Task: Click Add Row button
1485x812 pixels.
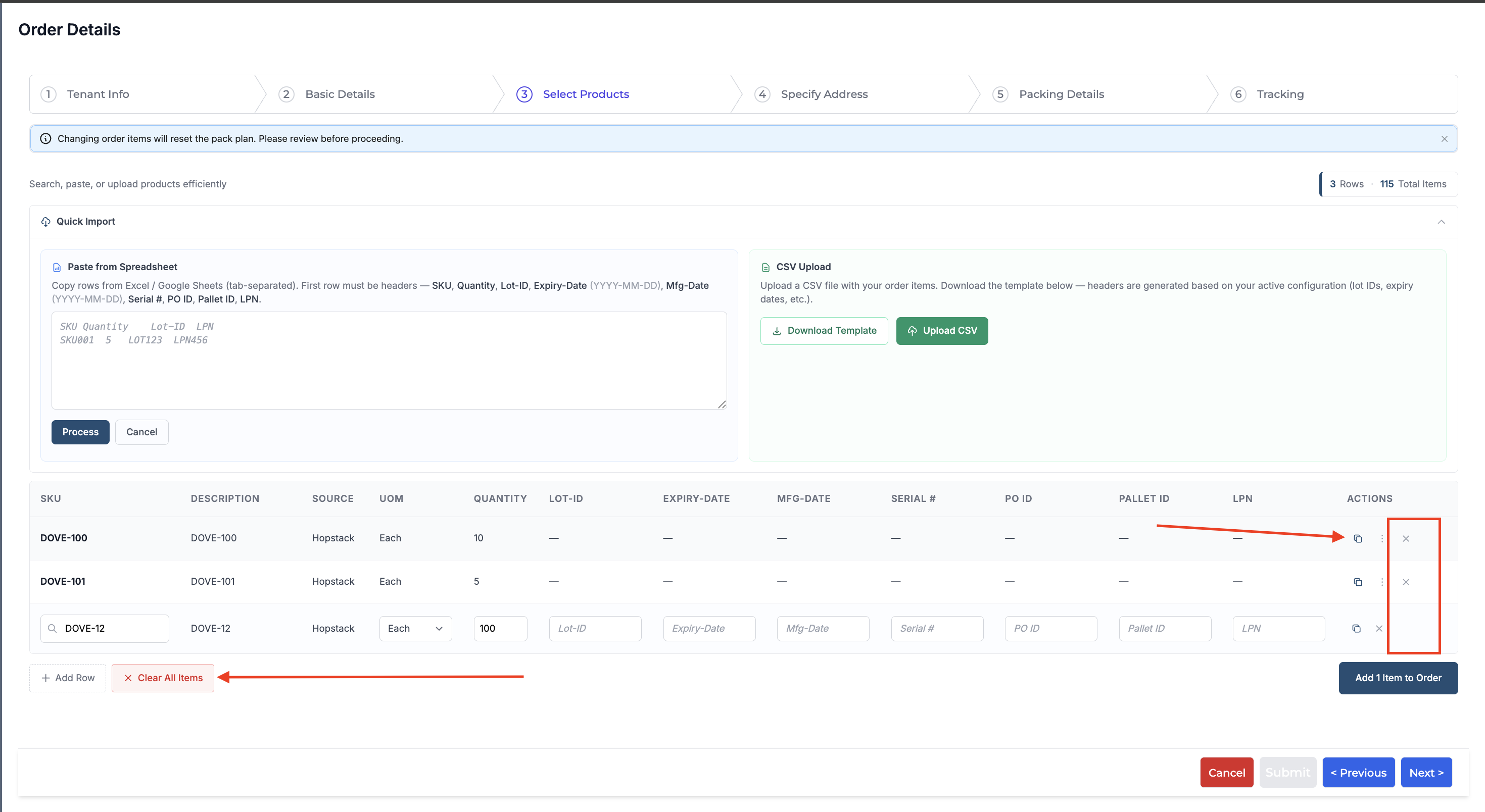Action: pyautogui.click(x=67, y=678)
